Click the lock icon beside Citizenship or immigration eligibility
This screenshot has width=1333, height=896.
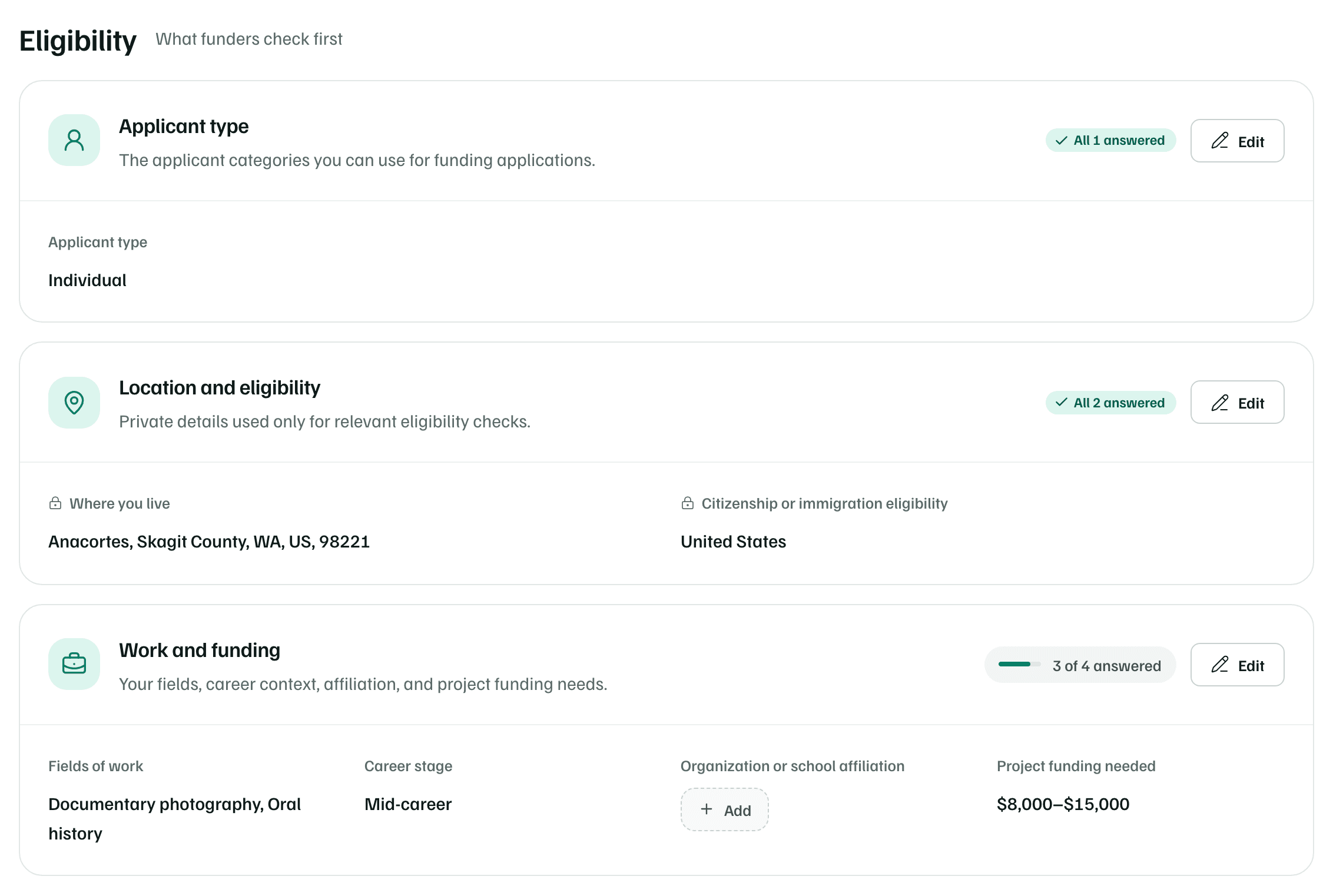click(x=688, y=503)
